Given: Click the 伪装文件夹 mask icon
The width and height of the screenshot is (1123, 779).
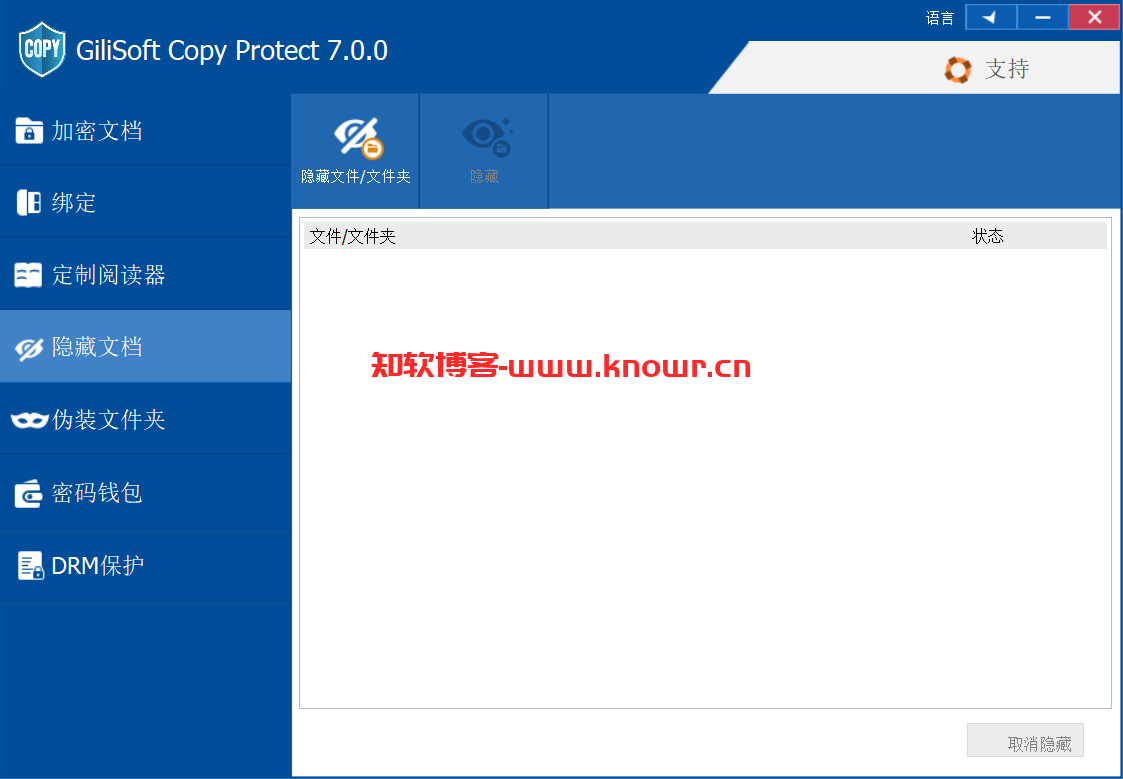Looking at the screenshot, I should 29,420.
